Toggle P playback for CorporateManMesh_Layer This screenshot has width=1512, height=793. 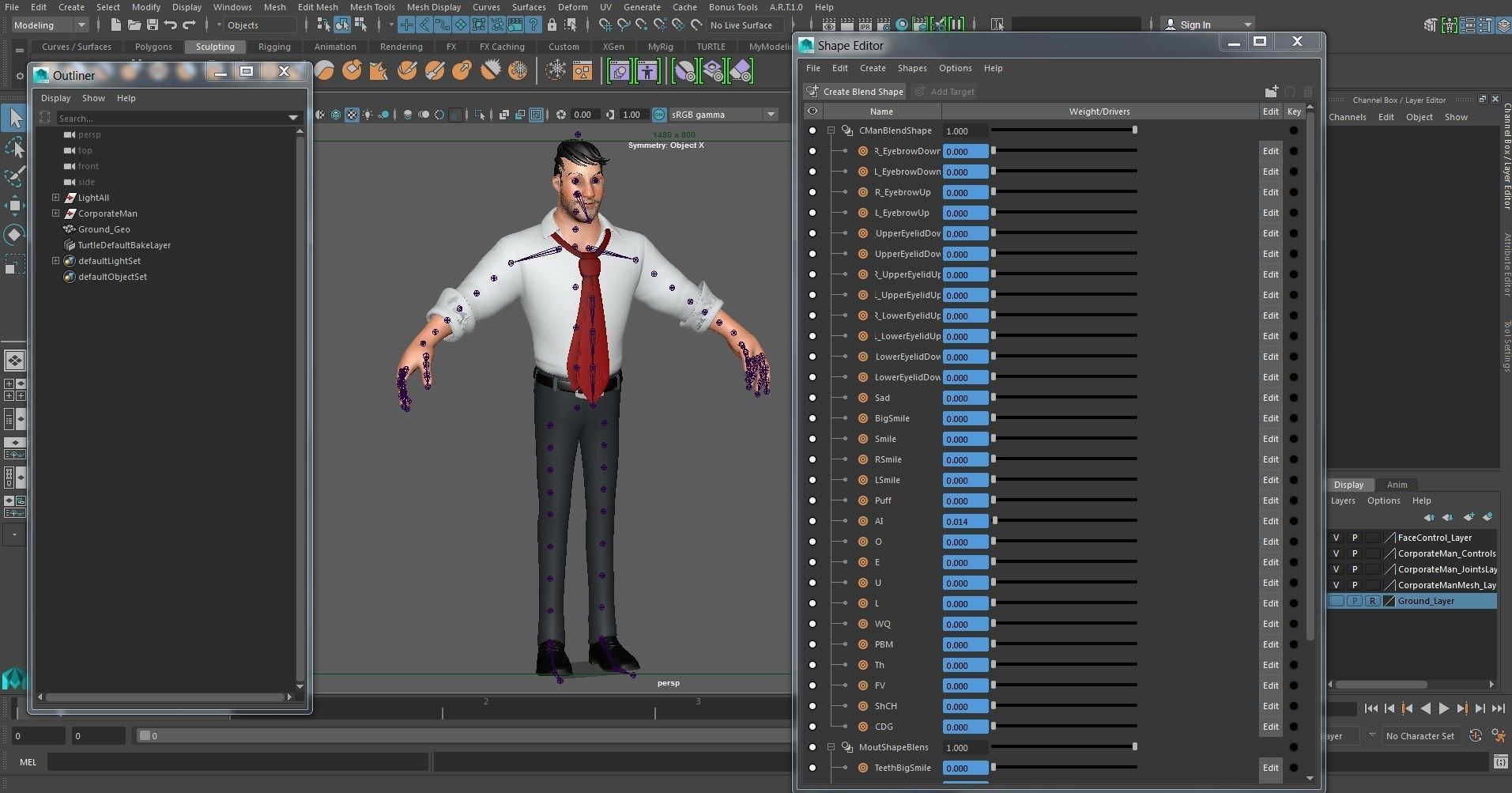[x=1354, y=585]
